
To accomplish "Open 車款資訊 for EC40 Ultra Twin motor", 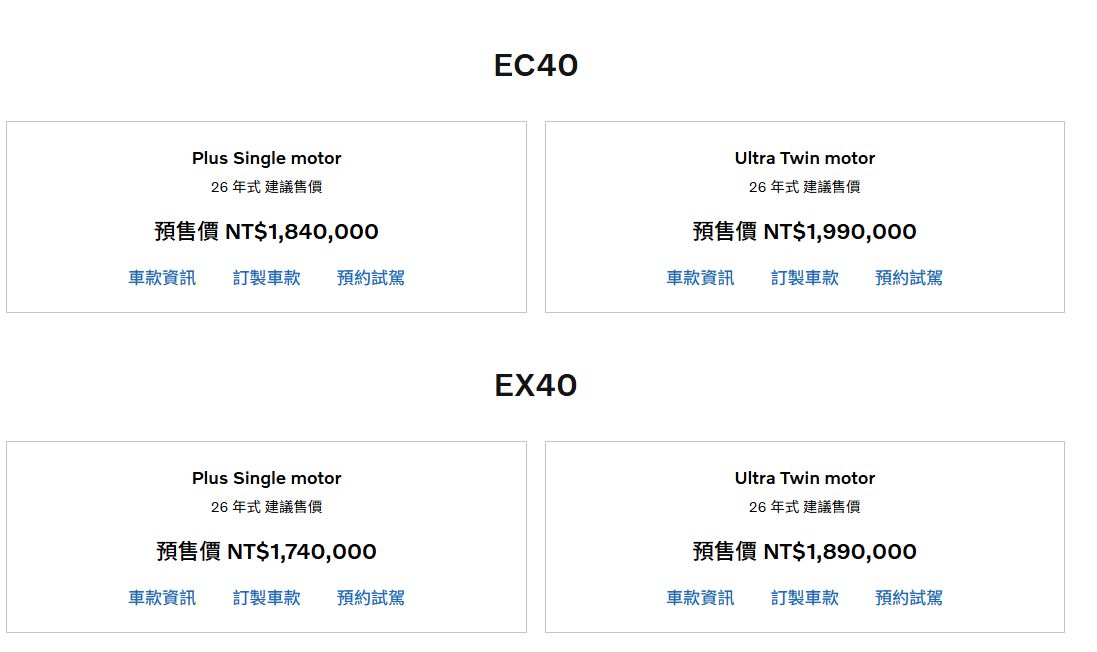I will pos(699,278).
